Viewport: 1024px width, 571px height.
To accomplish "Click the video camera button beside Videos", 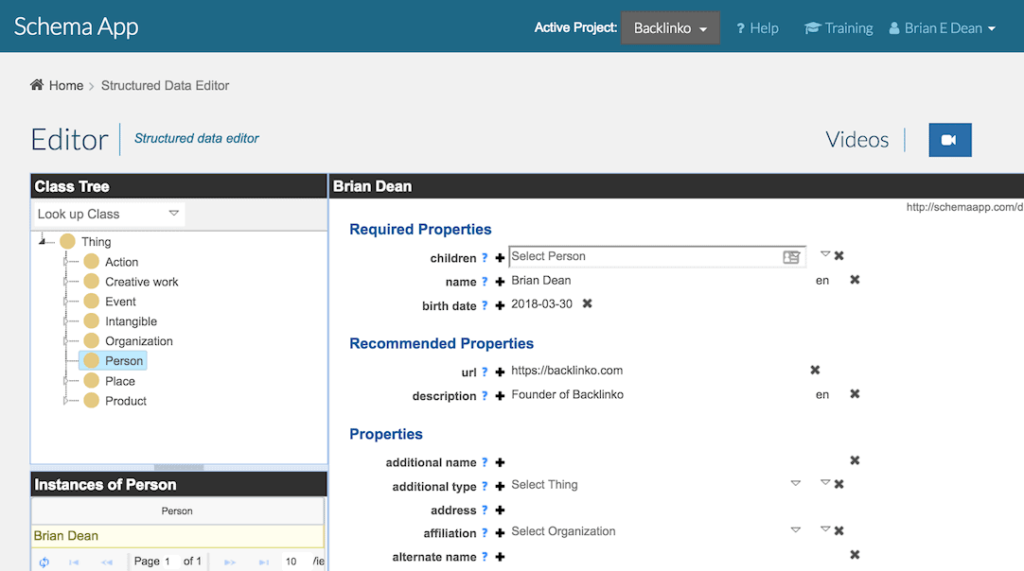I will click(950, 140).
